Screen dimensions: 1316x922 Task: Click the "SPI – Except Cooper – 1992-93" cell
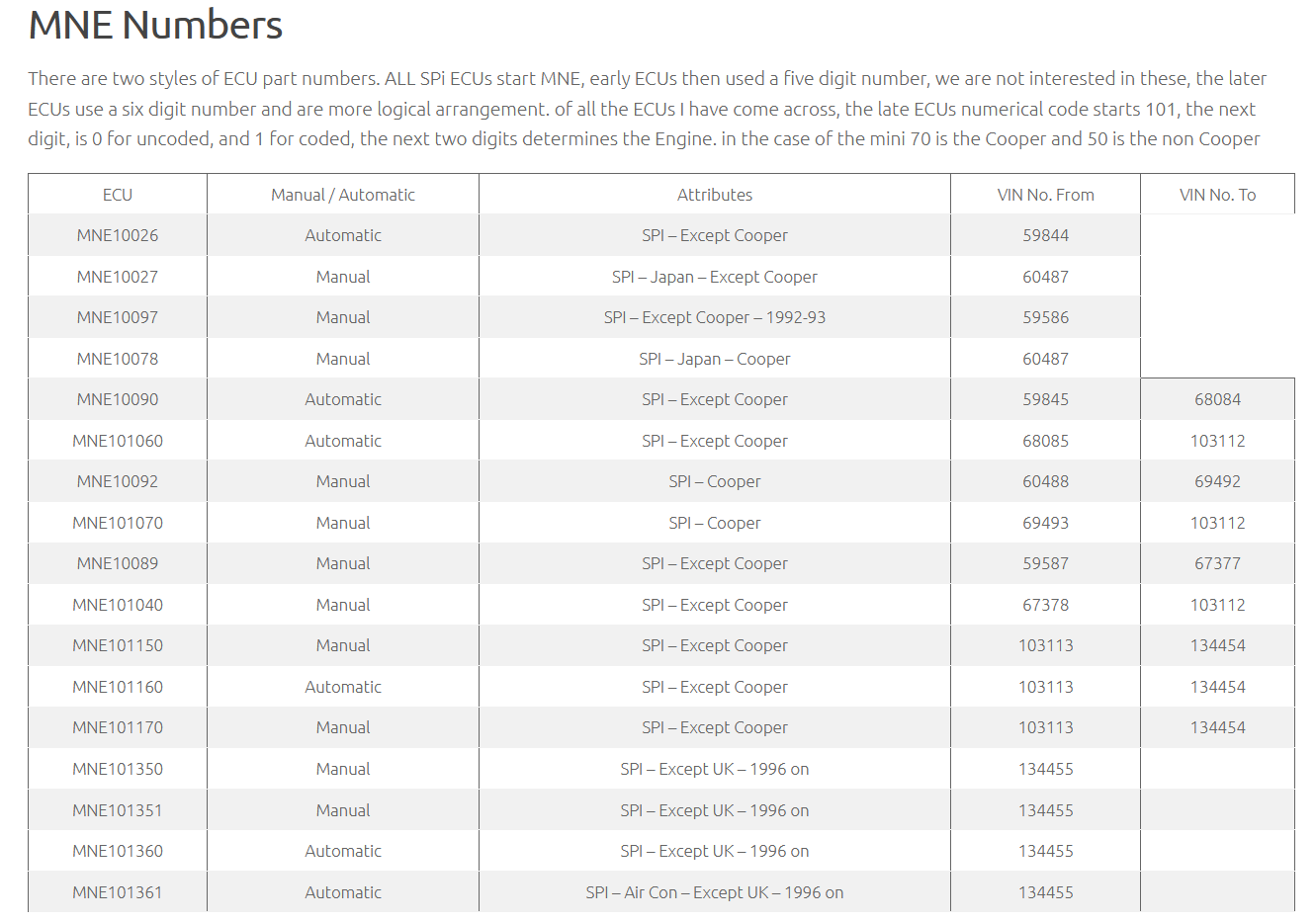714,317
